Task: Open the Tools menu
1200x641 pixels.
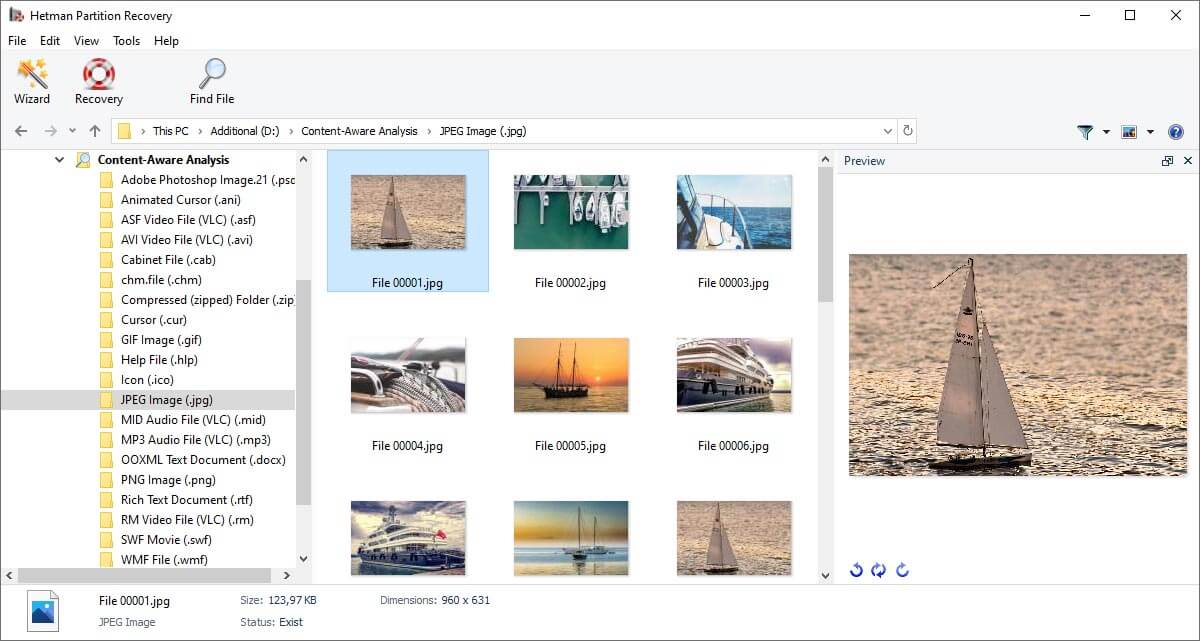Action: click(x=126, y=41)
